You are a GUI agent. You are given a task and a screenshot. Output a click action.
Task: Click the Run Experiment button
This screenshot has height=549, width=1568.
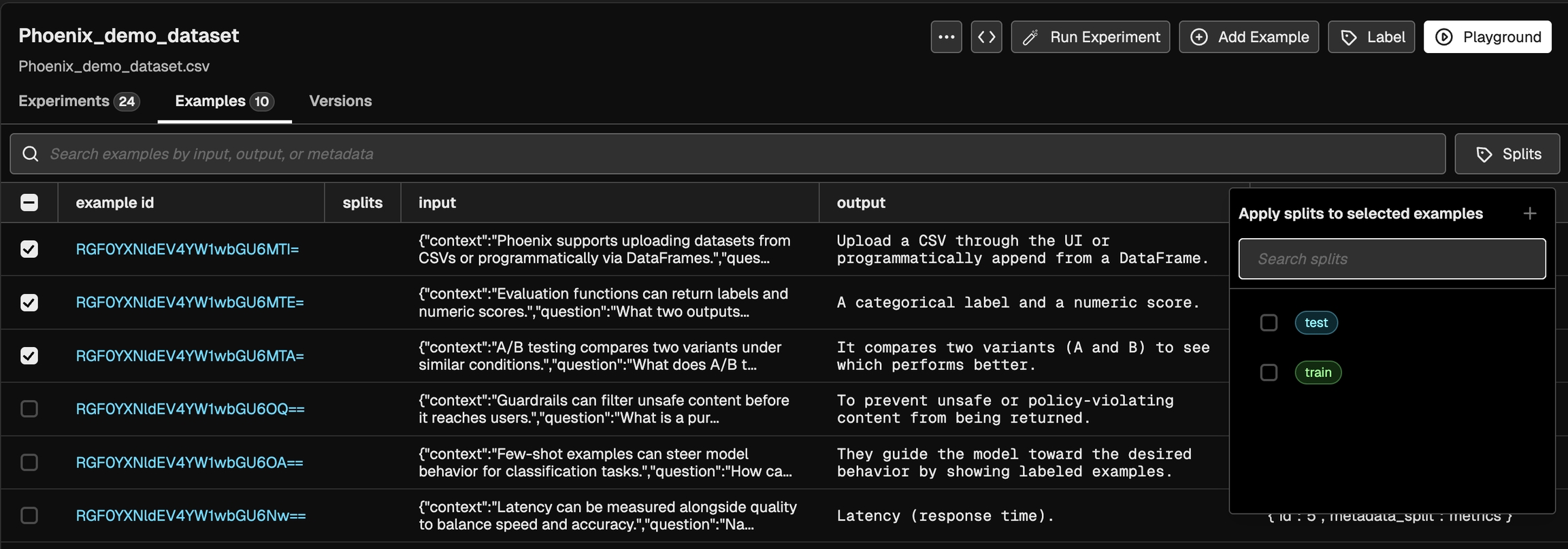tap(1090, 37)
